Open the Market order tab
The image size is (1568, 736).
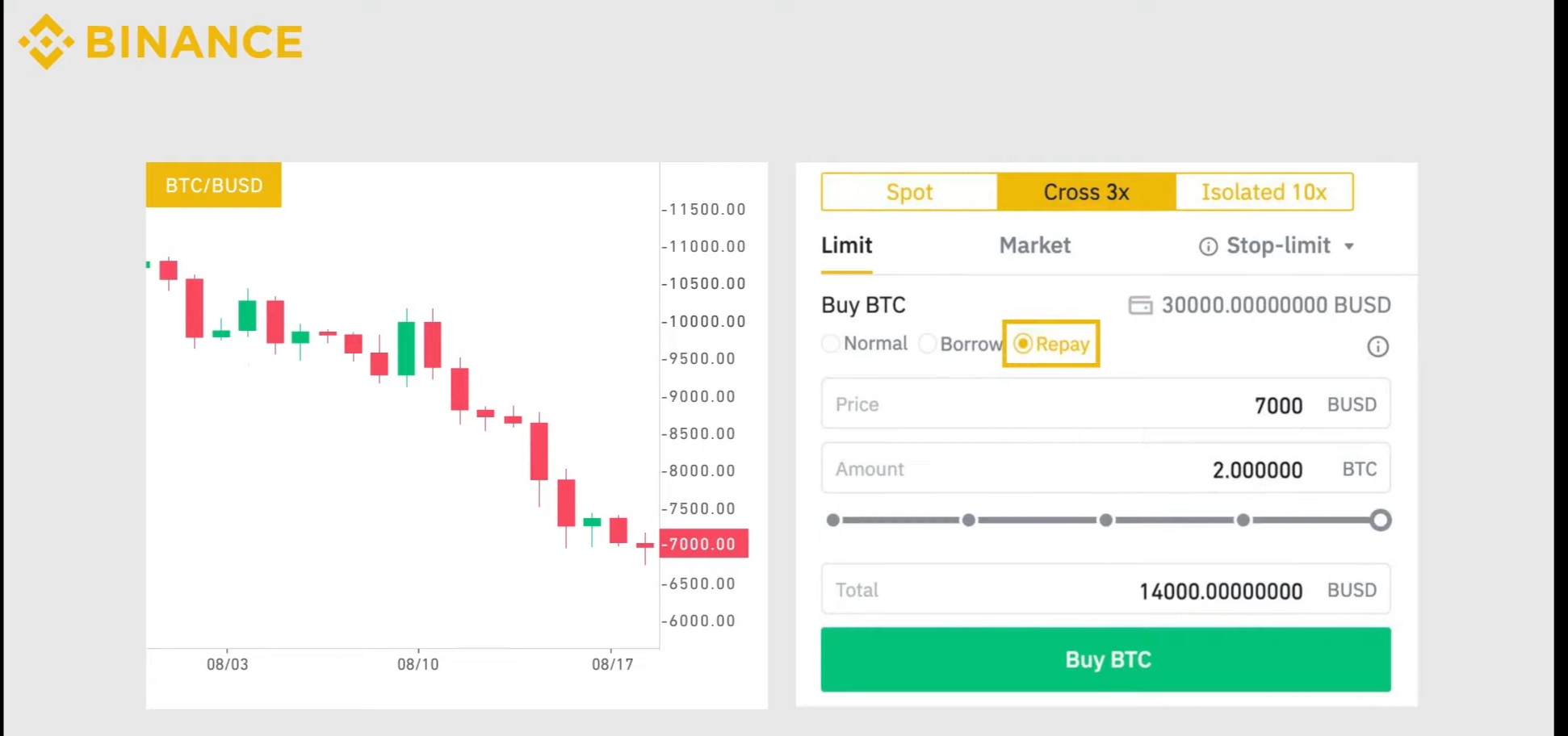click(x=1034, y=245)
